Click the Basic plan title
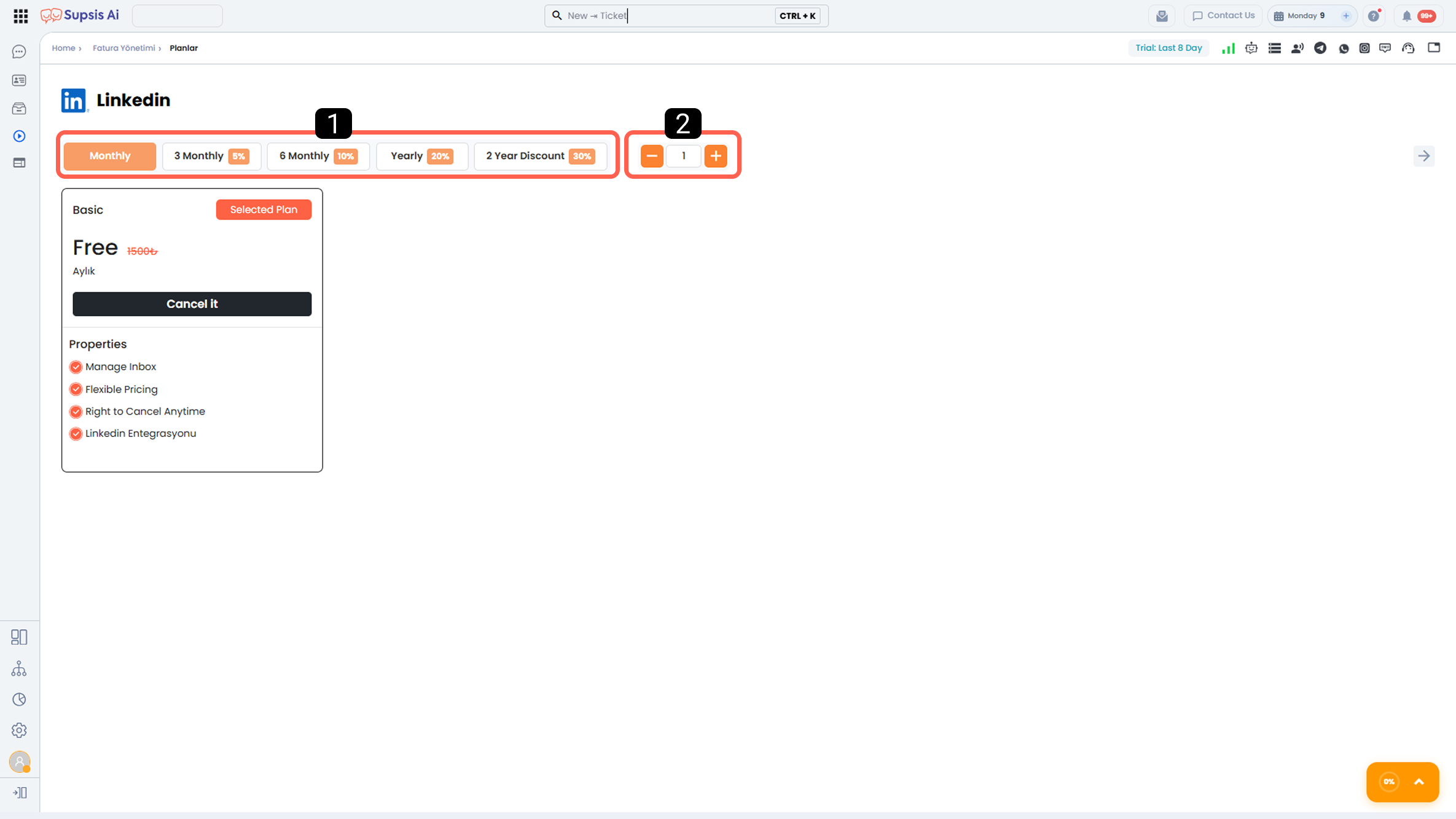Screen dimensions: 1456x819 (88, 210)
